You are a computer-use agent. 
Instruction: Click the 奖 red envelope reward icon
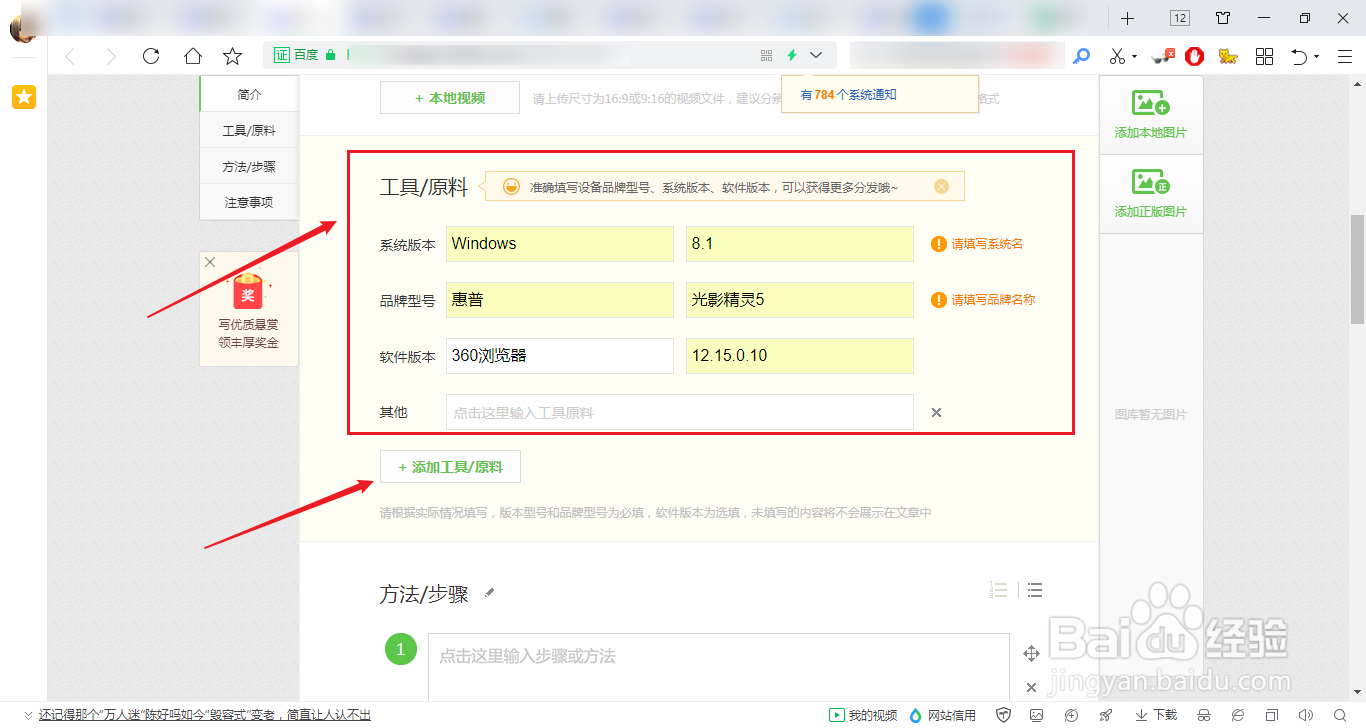247,292
